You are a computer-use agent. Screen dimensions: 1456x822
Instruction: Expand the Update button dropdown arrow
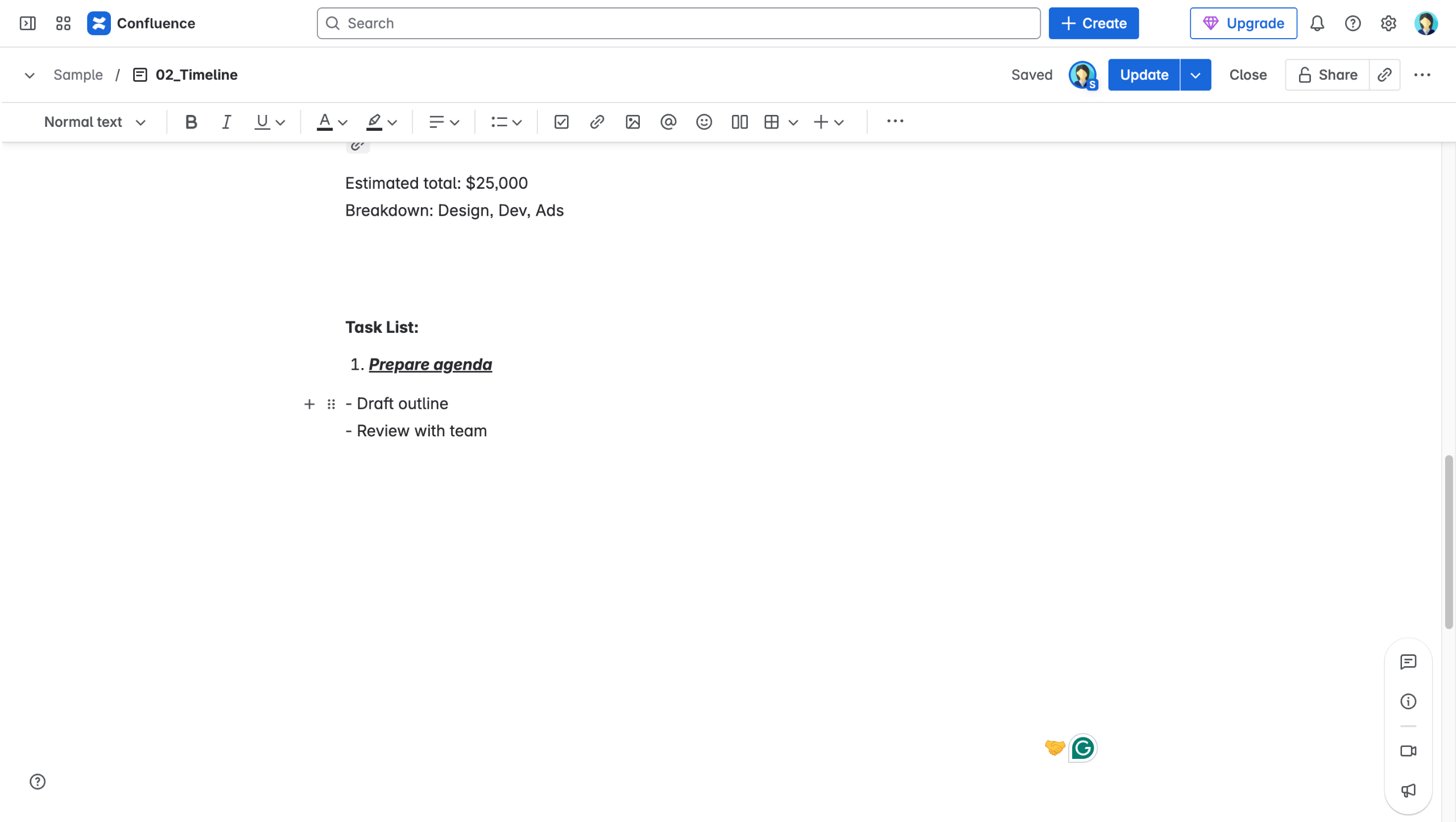tap(1196, 75)
